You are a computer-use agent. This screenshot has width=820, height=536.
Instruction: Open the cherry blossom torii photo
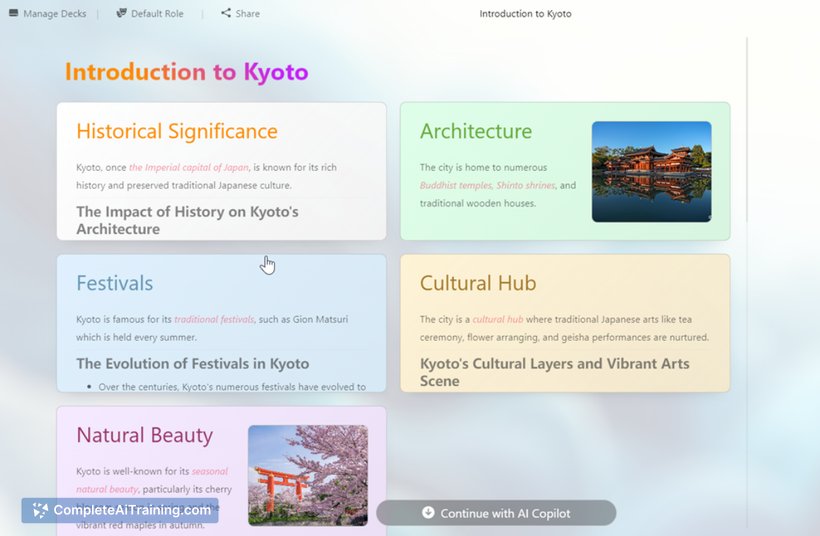308,475
